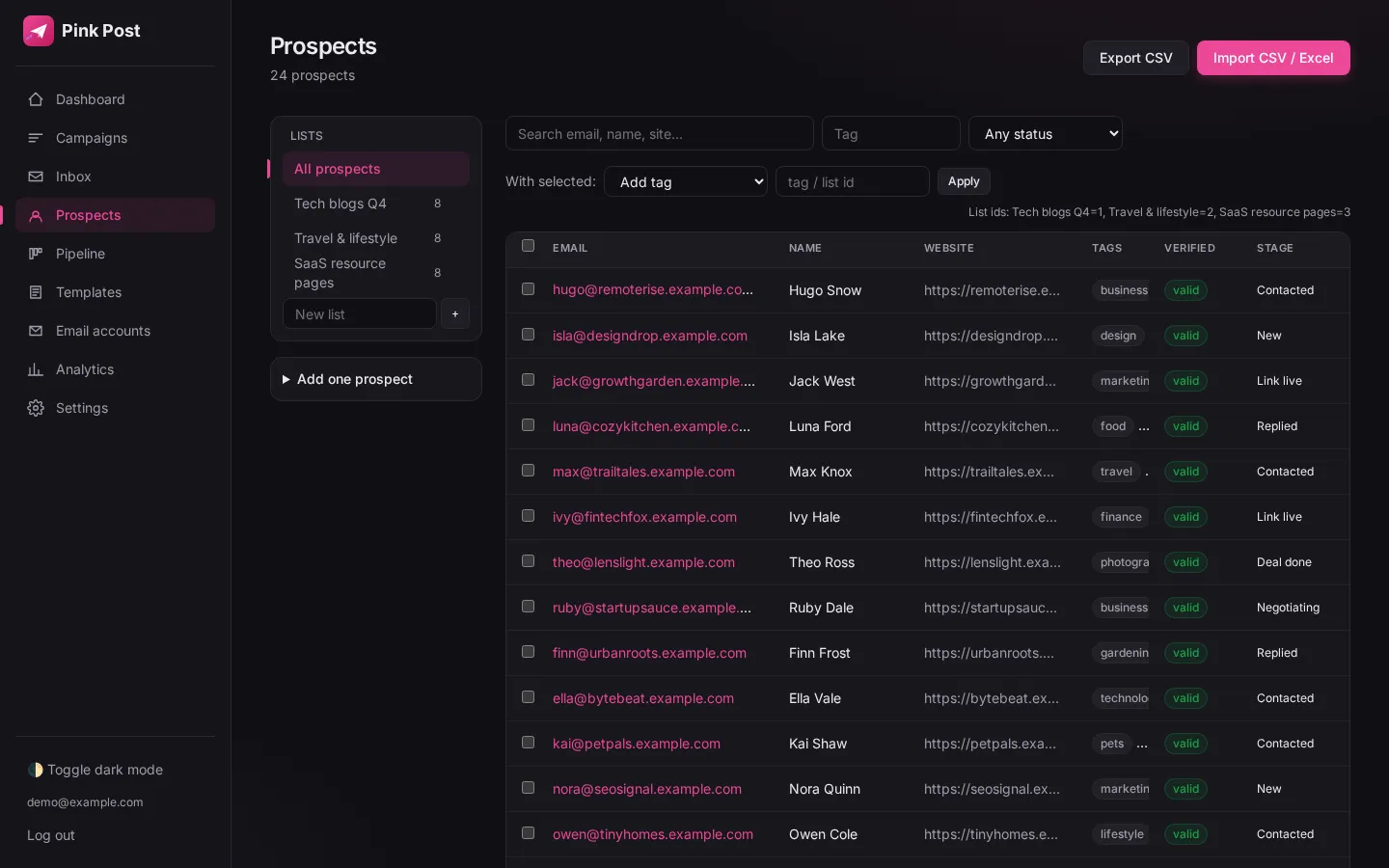Screen dimensions: 1389x868
Task: Select the Travel & lifestyle list
Action: pyautogui.click(x=376, y=238)
